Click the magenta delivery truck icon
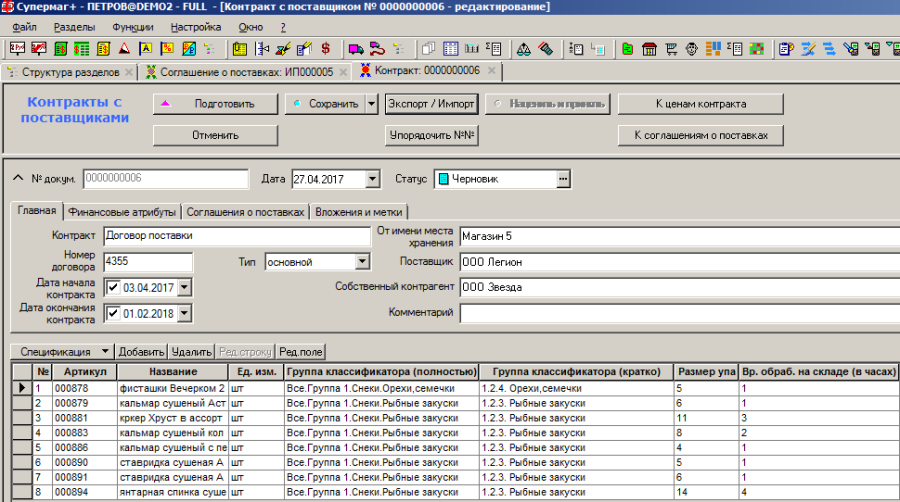The width and height of the screenshot is (900, 502). (x=356, y=49)
